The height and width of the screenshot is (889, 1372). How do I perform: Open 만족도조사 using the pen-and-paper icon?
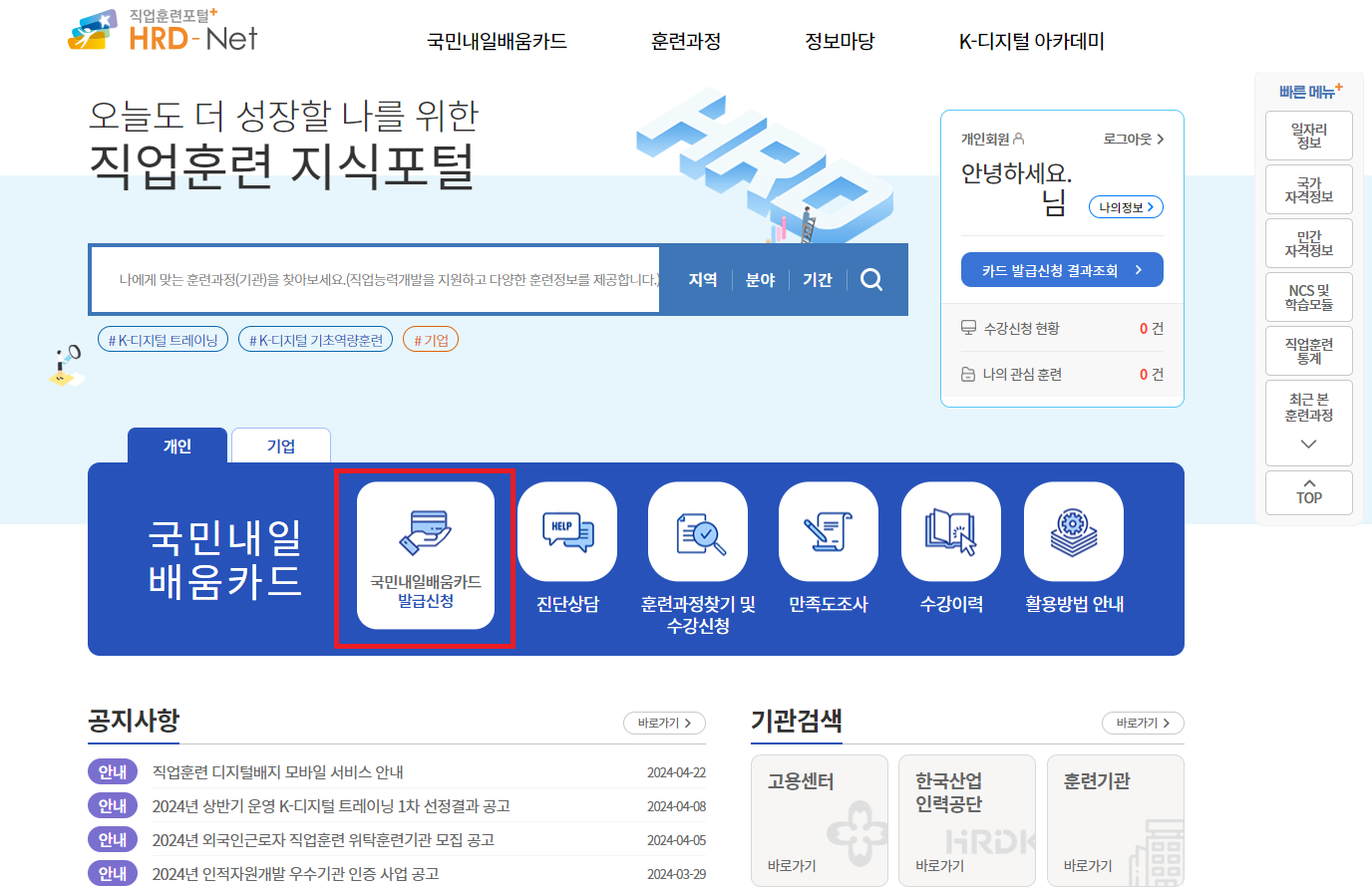coord(828,531)
